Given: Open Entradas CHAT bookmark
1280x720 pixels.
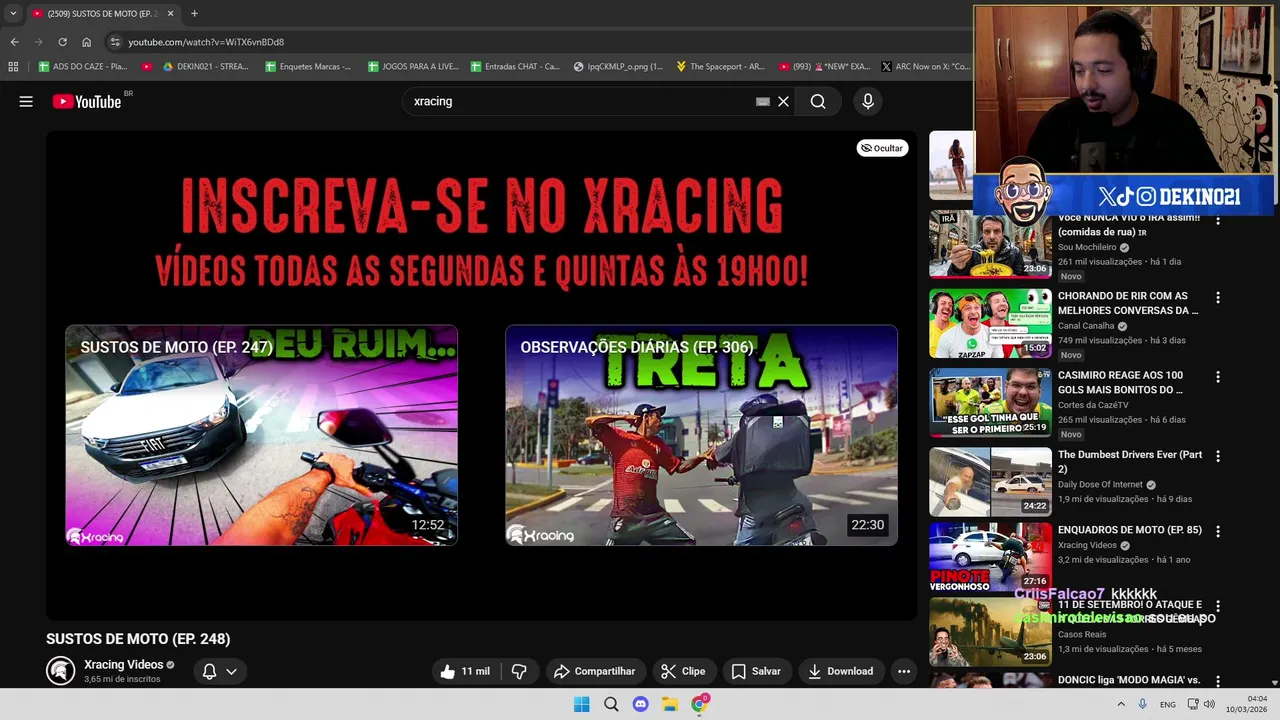Looking at the screenshot, I should click(x=514, y=67).
